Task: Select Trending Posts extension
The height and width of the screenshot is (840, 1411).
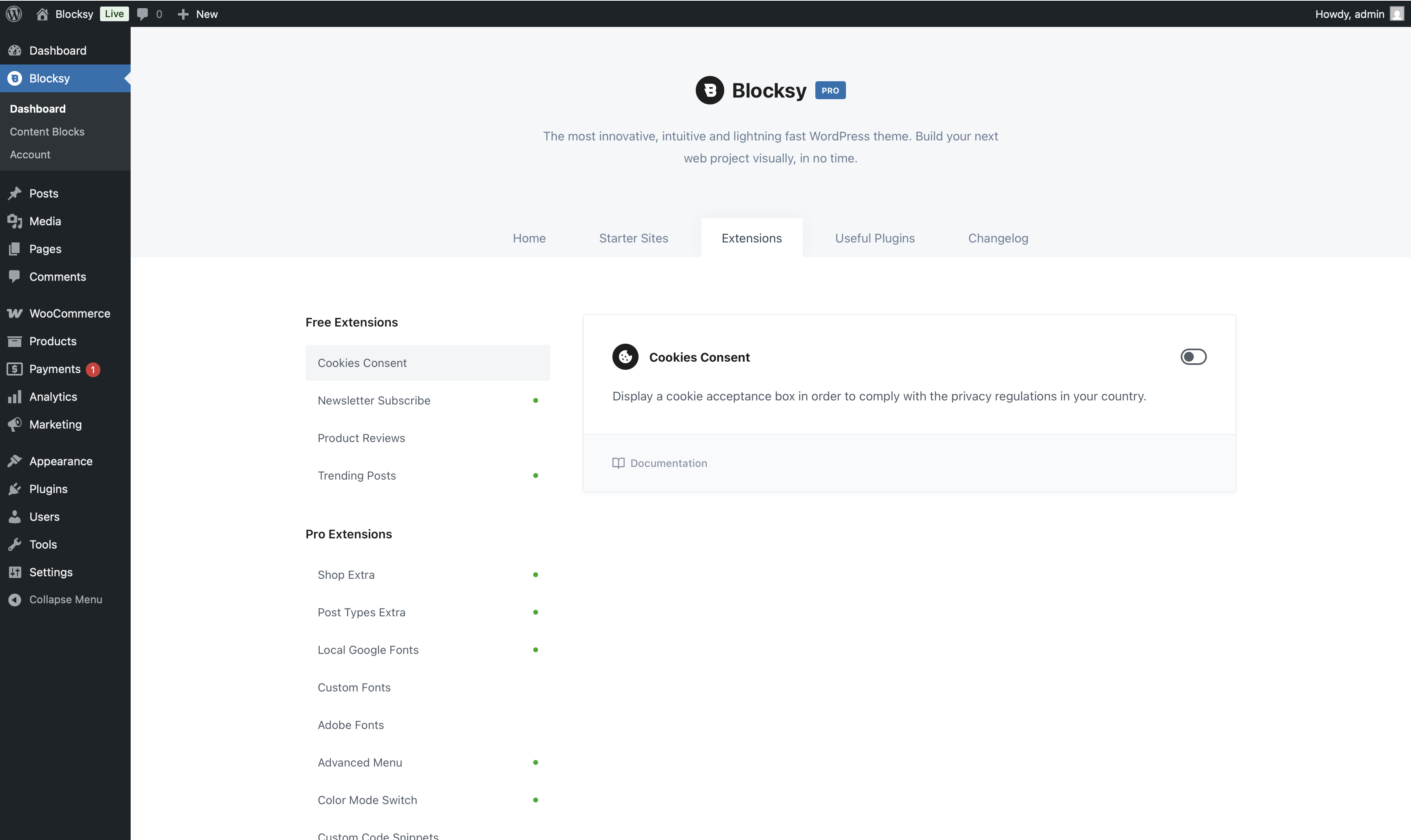Action: point(427,476)
